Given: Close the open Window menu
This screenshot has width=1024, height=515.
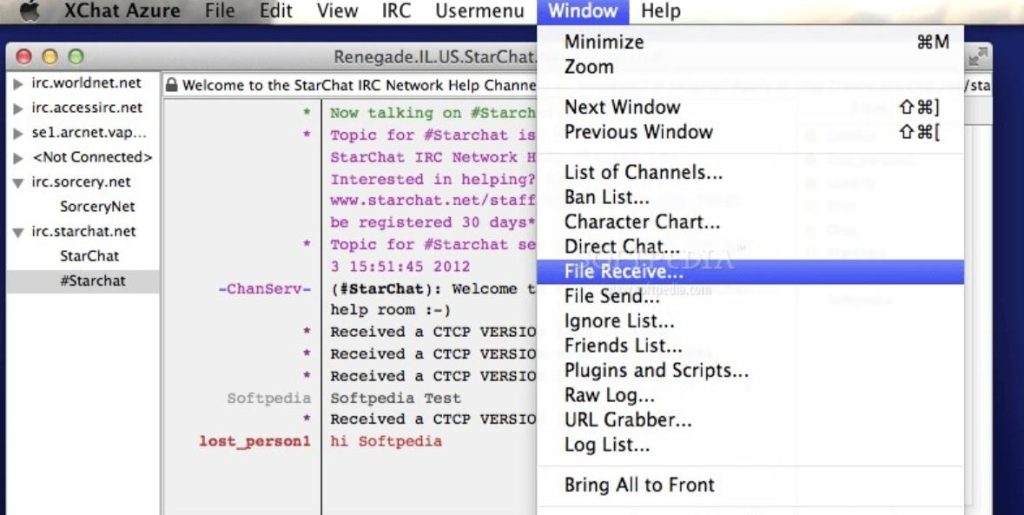Looking at the screenshot, I should pos(583,11).
